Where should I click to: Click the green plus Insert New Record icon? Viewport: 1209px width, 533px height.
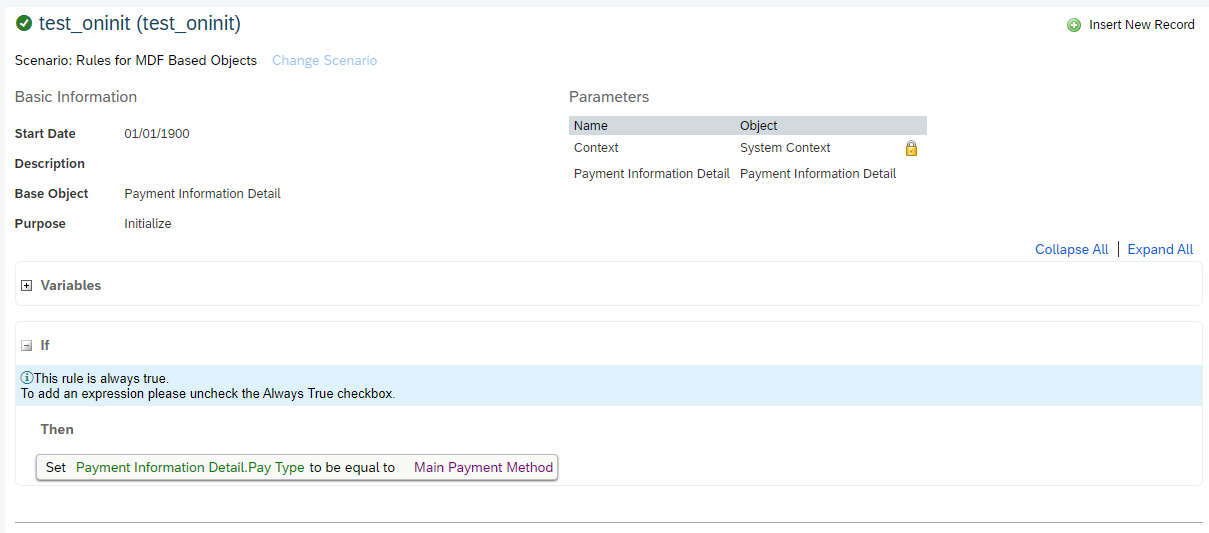click(1074, 25)
